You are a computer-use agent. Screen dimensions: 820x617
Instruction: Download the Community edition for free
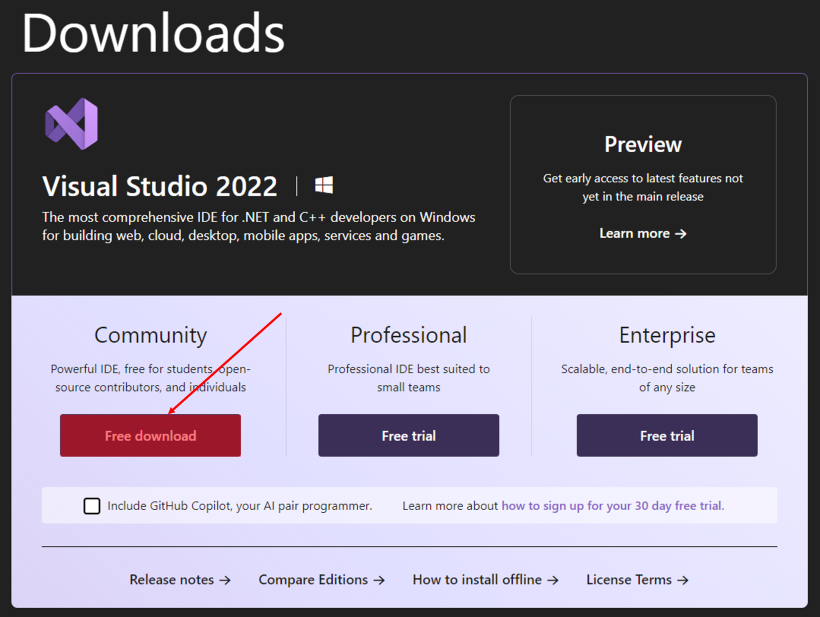point(151,436)
